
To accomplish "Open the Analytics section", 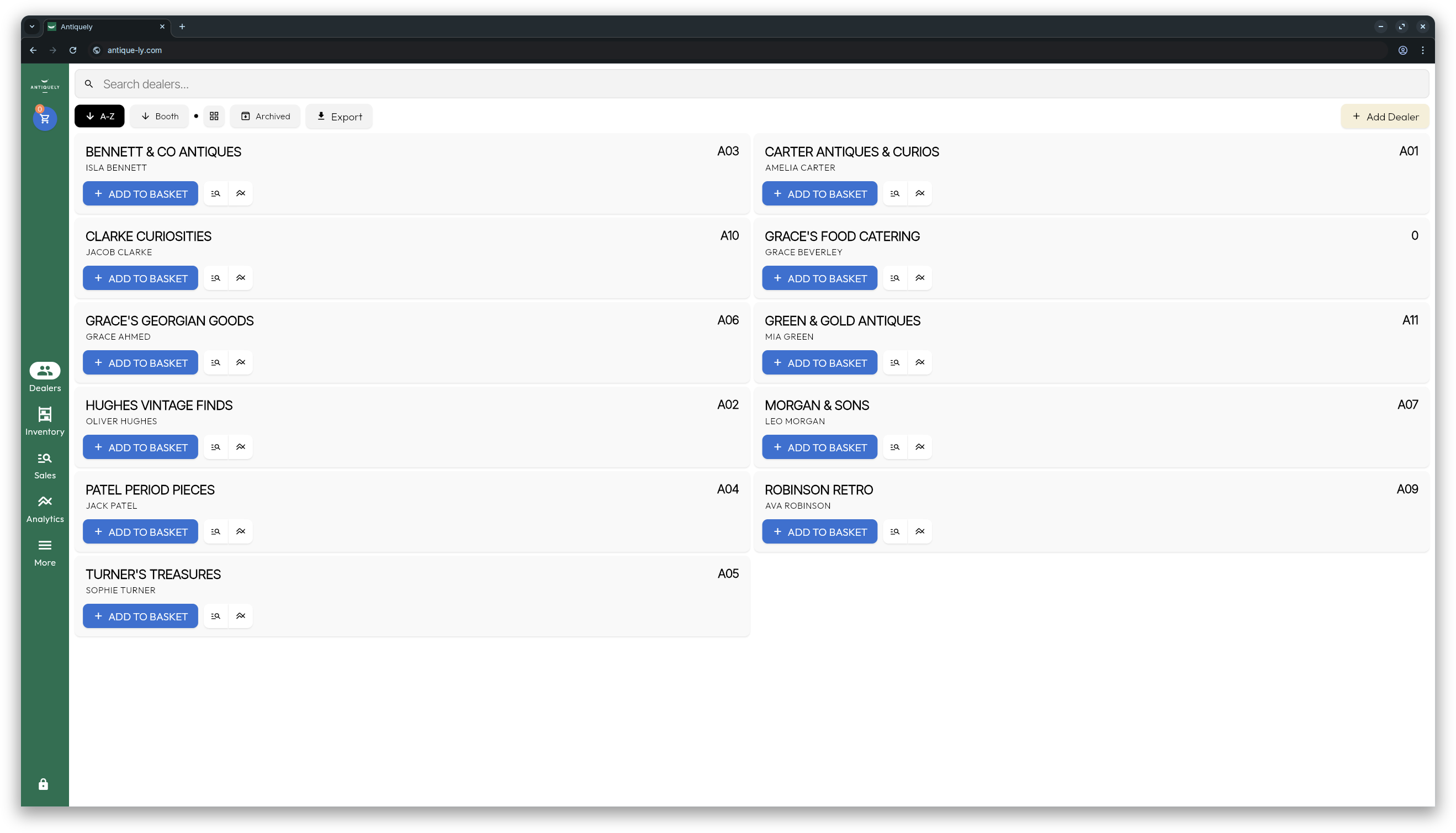I will pyautogui.click(x=45, y=508).
